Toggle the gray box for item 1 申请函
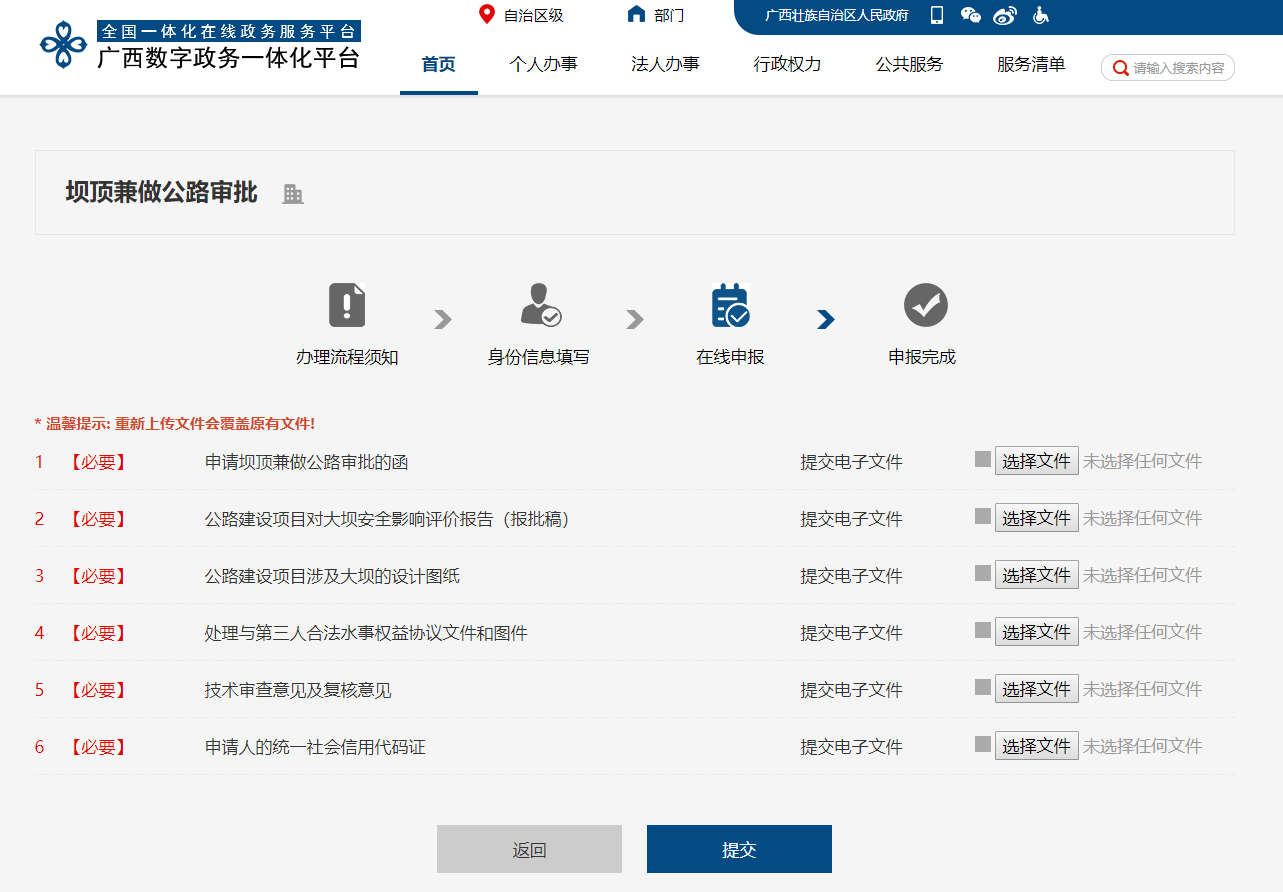1283x892 pixels. [x=983, y=459]
